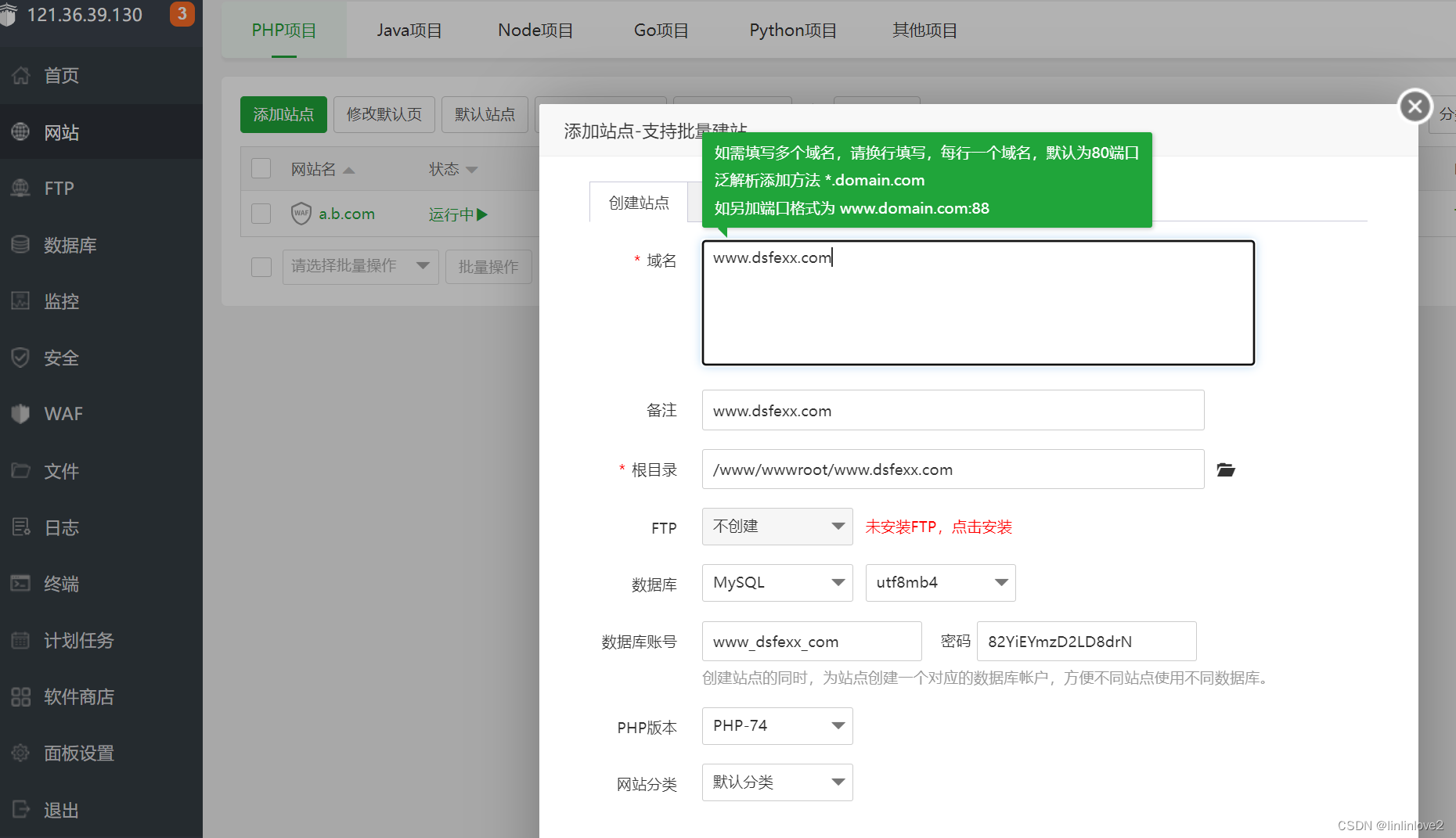
Task: Click the database 密码 input field
Action: coord(1087,641)
